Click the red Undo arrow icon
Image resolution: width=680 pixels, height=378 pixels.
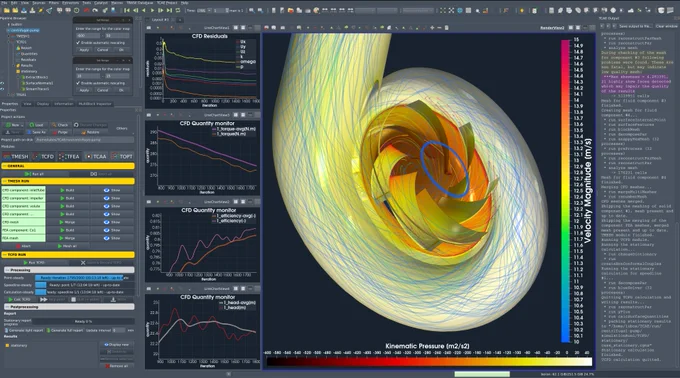pyautogui.click(x=87, y=10)
